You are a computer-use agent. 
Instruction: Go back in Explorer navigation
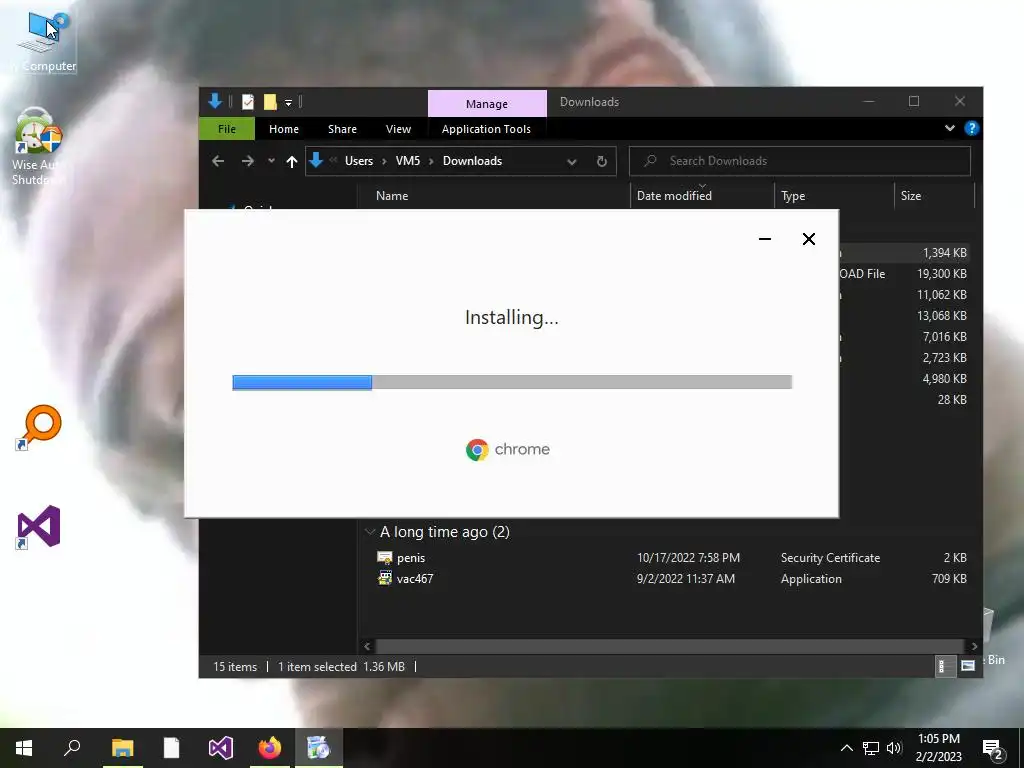pos(218,161)
